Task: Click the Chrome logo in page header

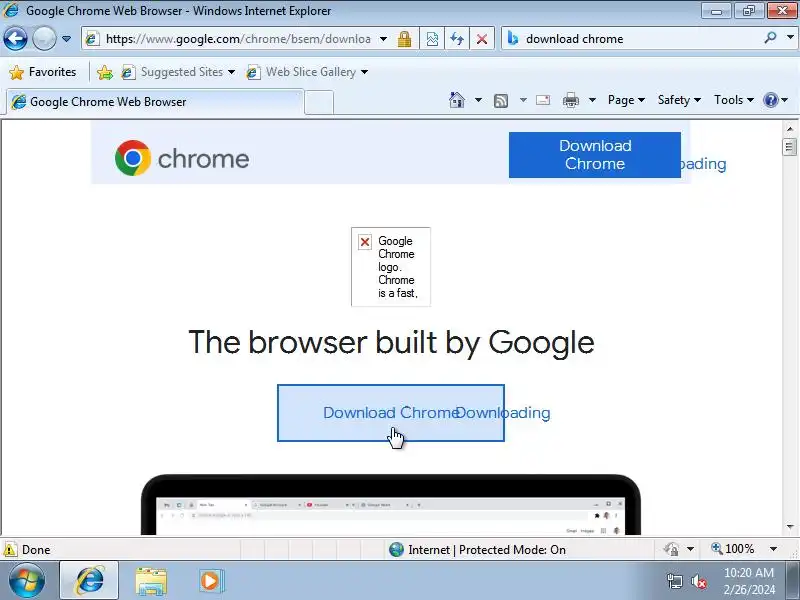Action: coord(182,158)
